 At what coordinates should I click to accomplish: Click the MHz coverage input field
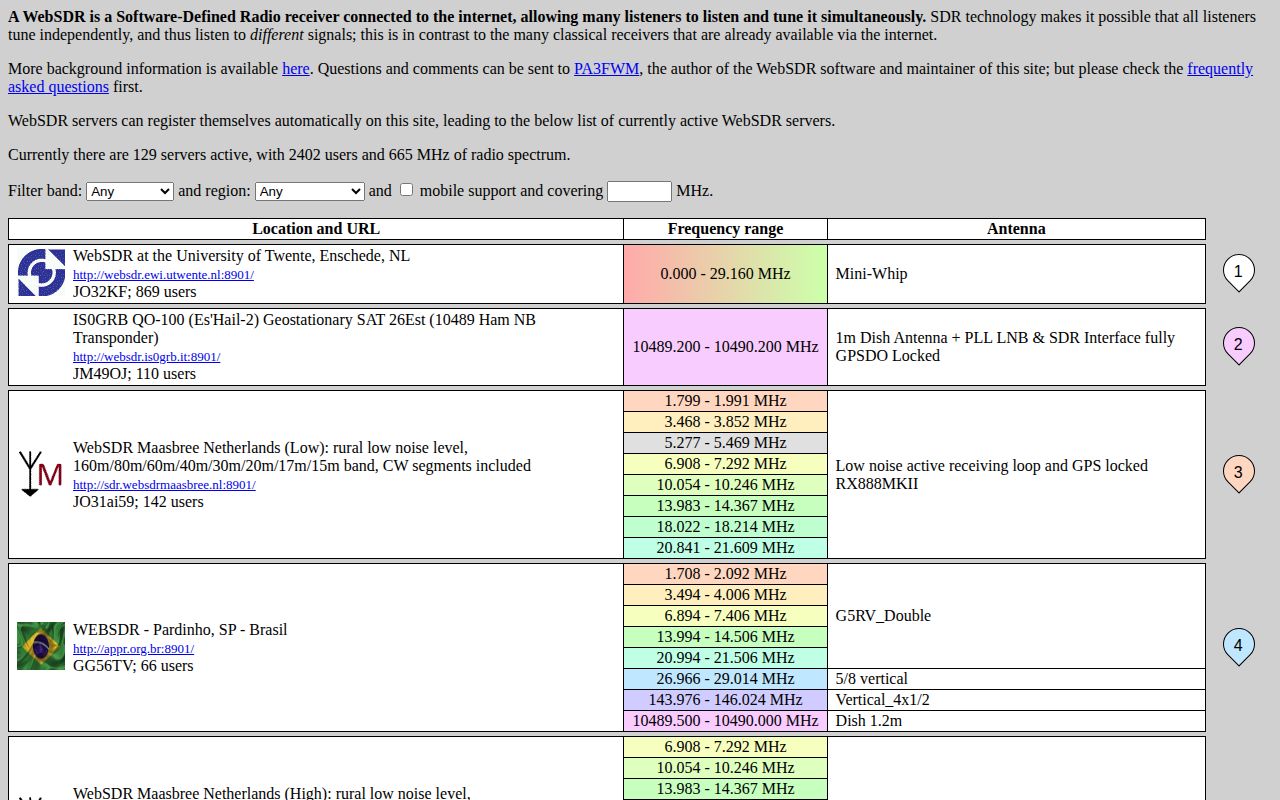point(639,190)
